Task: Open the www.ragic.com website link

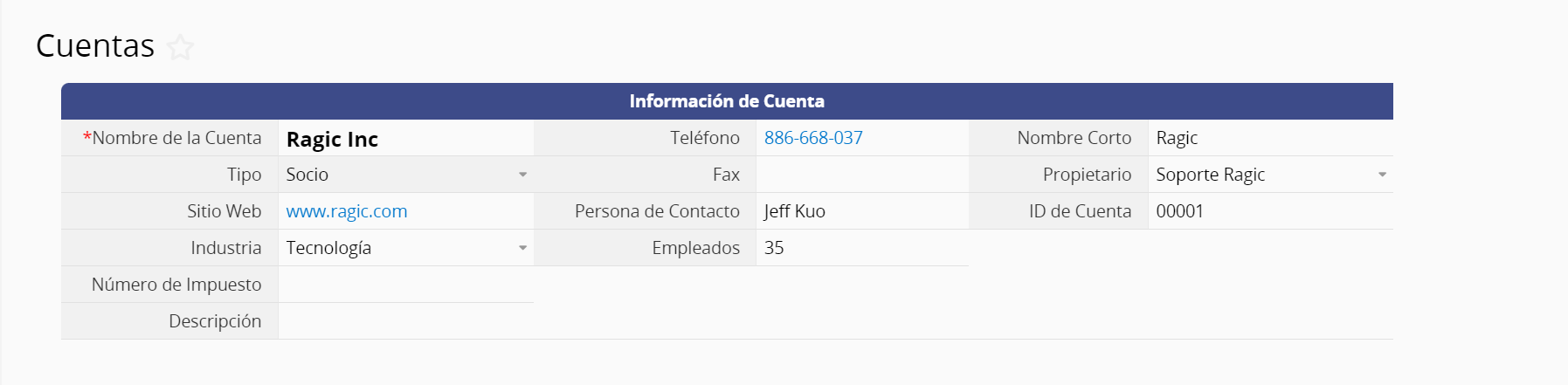Action: point(347,211)
